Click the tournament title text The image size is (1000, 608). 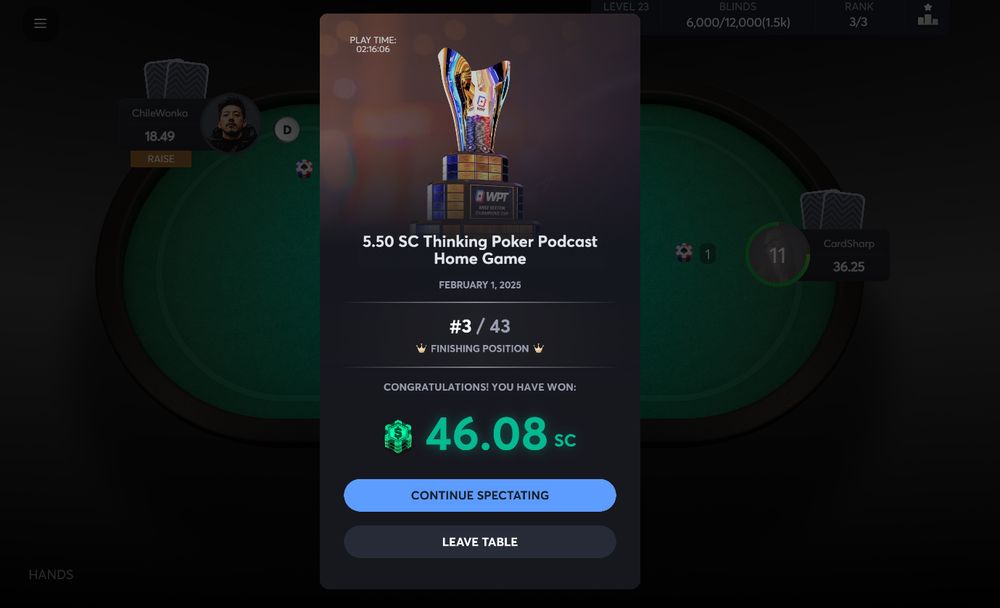pyautogui.click(x=480, y=250)
